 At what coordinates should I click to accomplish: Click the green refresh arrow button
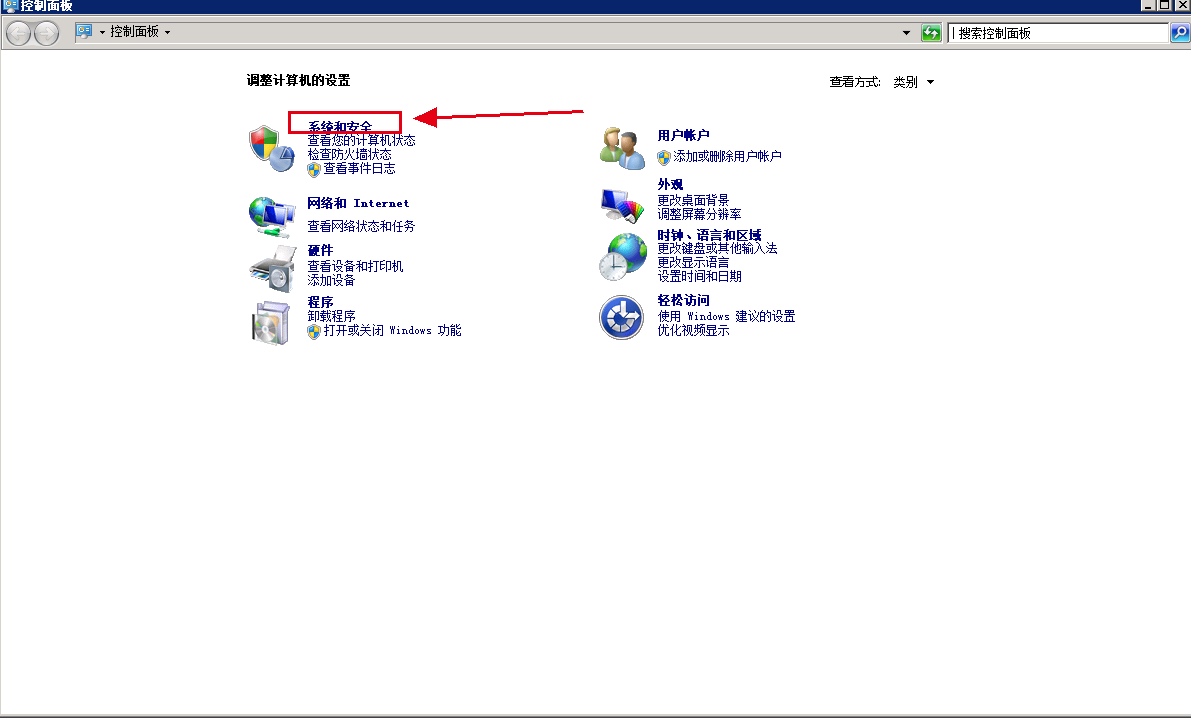click(x=930, y=32)
